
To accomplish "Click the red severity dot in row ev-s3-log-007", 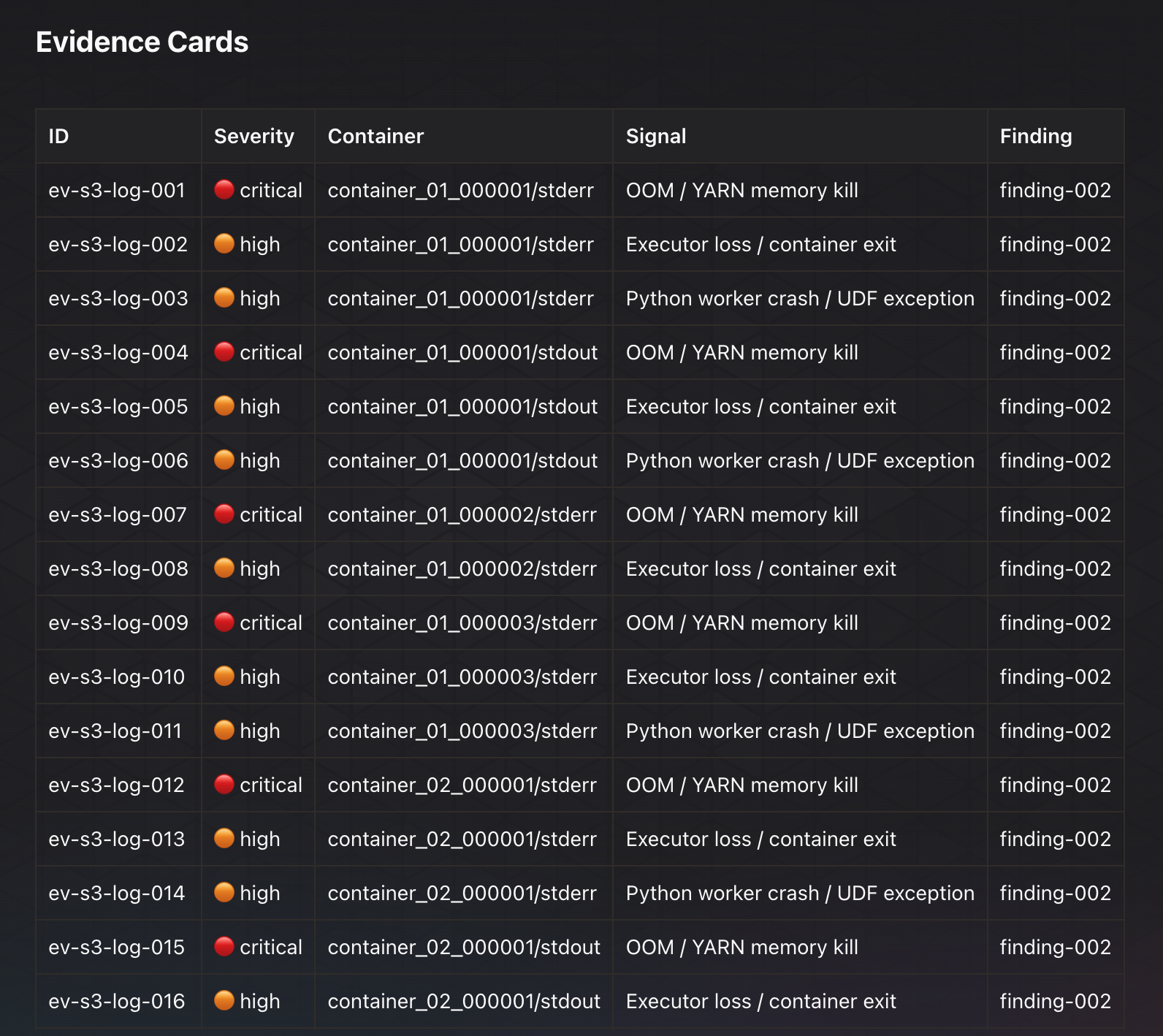I will click(x=224, y=514).
